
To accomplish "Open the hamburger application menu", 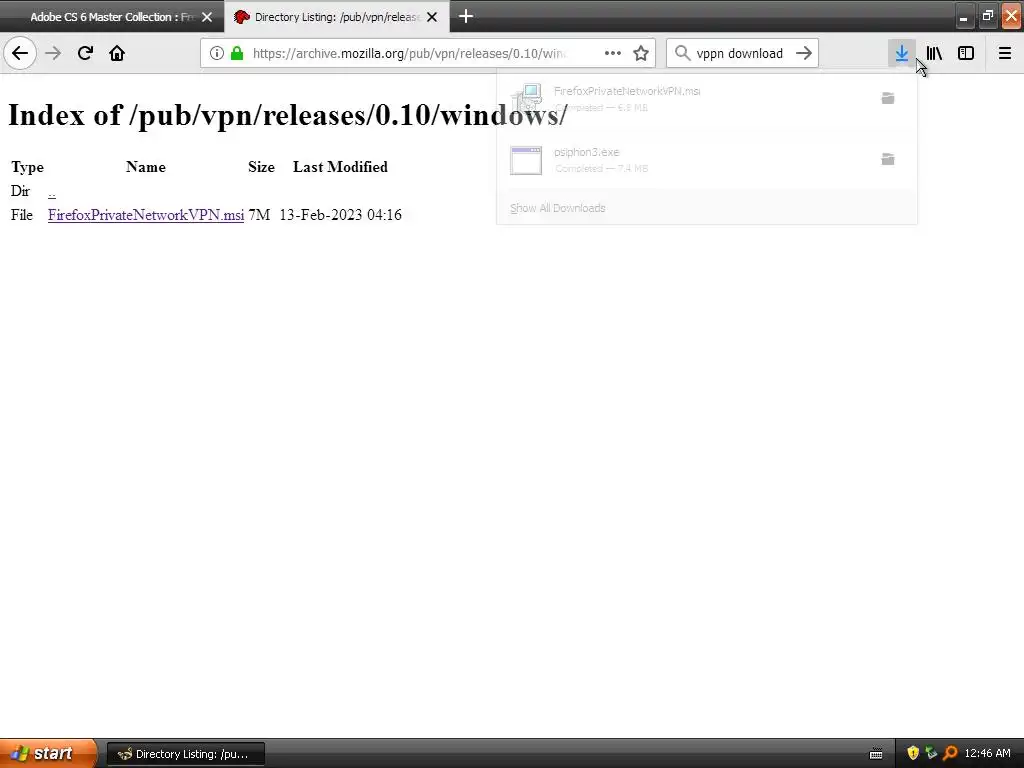I will click(x=1005, y=53).
